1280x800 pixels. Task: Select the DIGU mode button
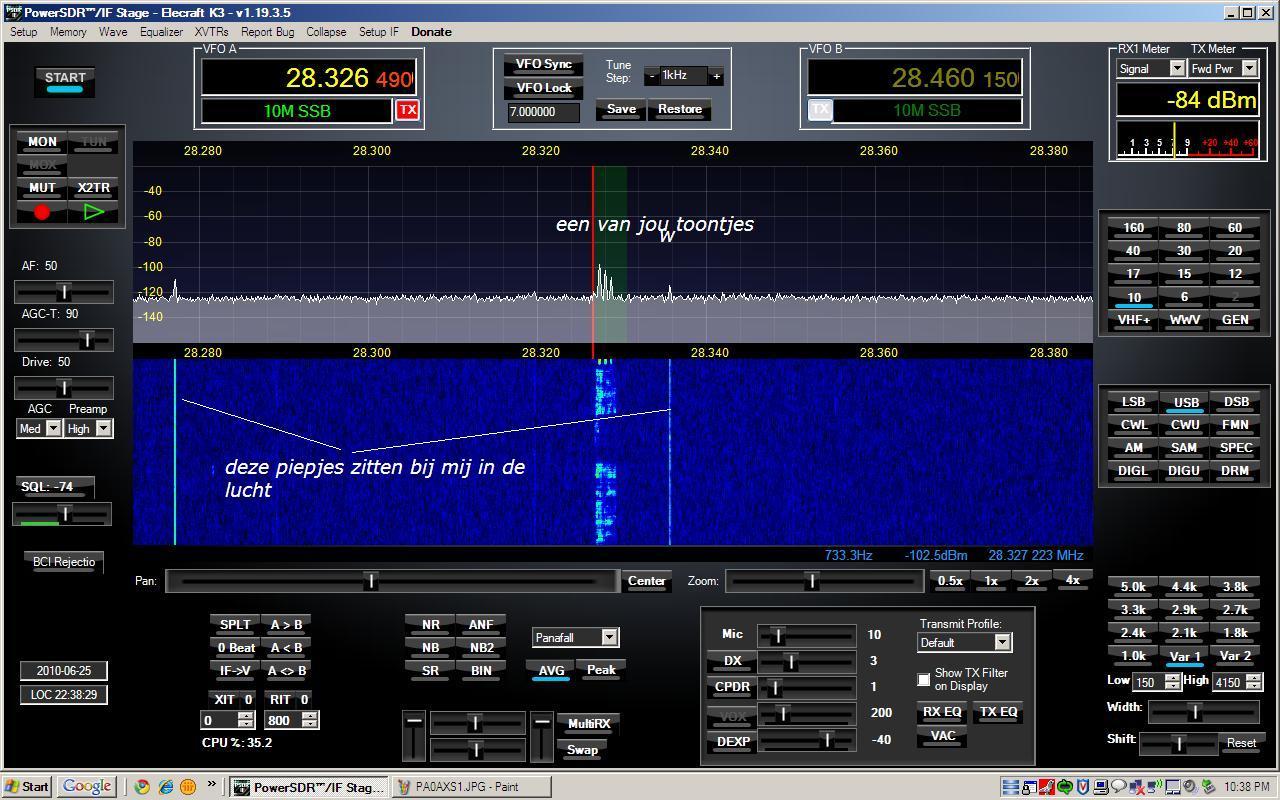click(1184, 471)
